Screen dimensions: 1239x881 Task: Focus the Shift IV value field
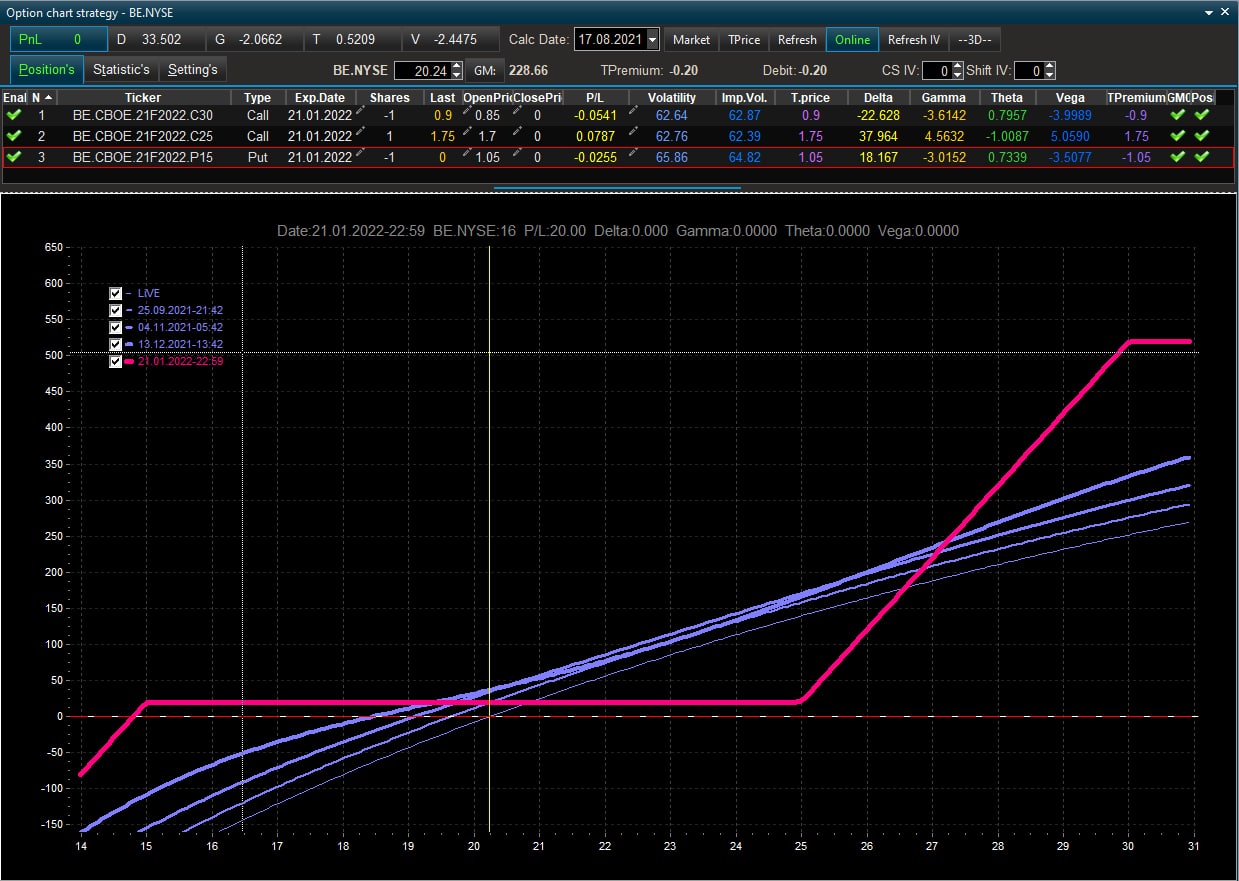1029,70
